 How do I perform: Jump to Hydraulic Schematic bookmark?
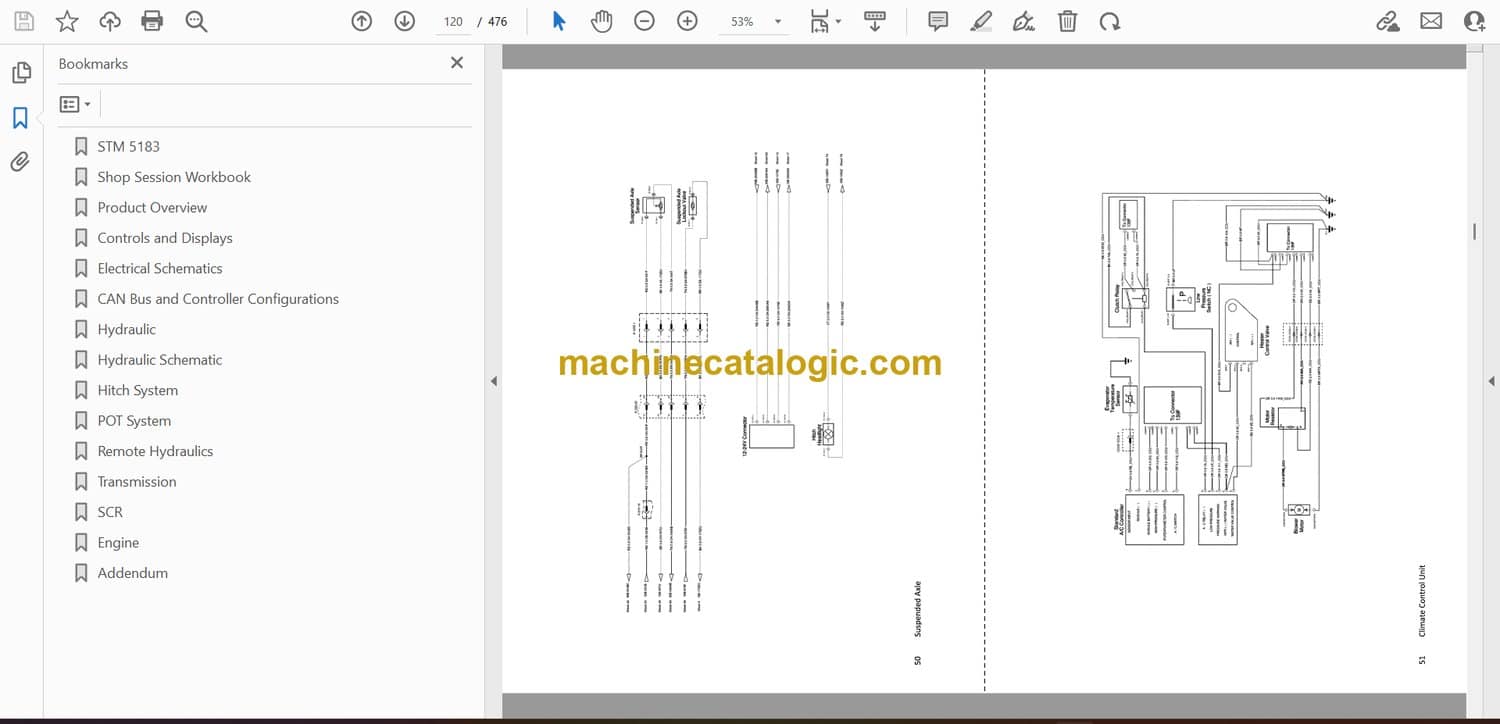click(160, 360)
